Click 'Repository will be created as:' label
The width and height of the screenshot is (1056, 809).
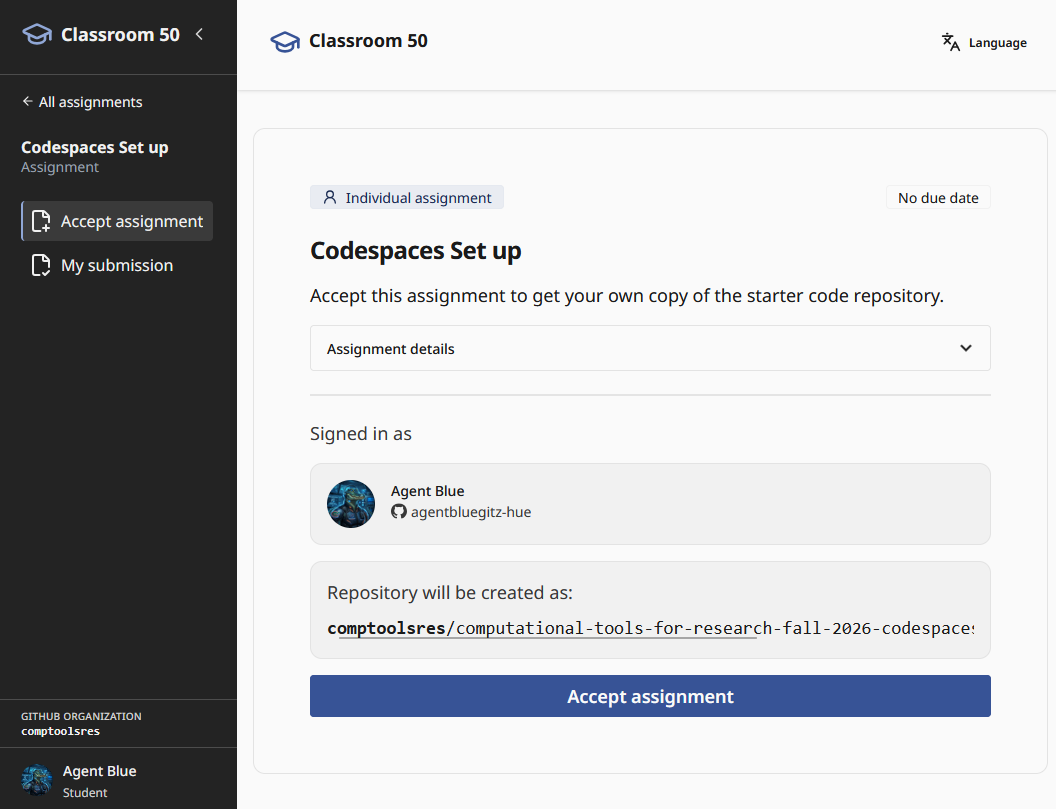pos(450,593)
